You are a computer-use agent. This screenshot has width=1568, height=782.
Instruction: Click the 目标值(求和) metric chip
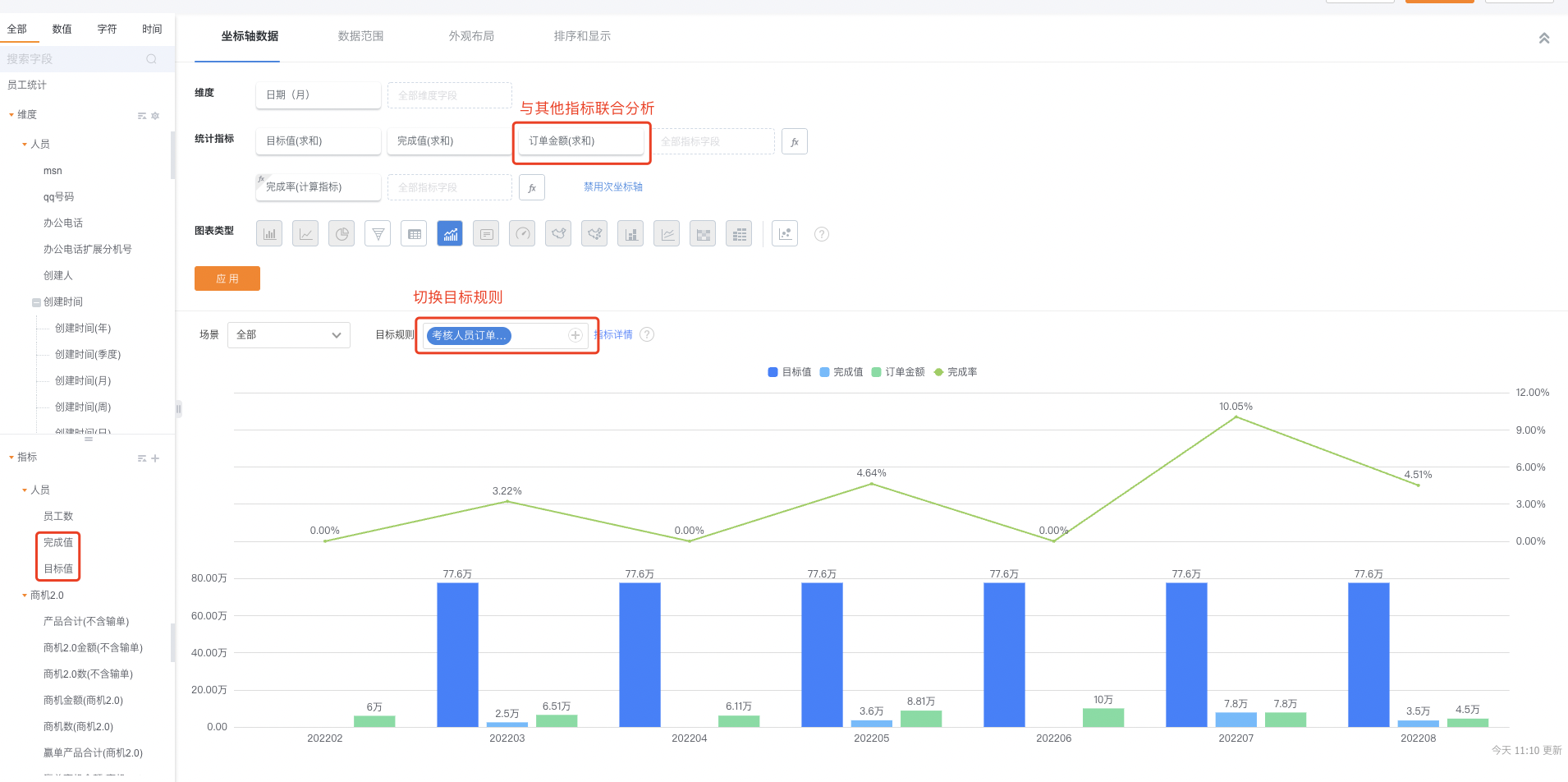pos(319,141)
